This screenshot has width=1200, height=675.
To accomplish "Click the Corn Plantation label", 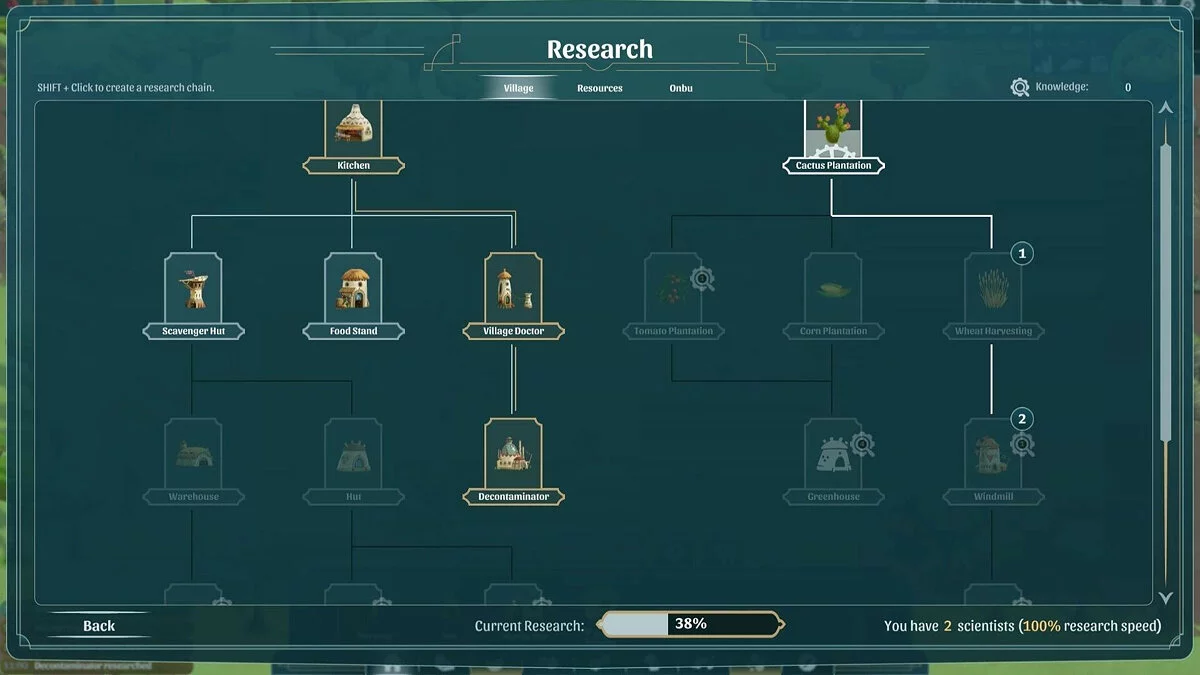I will point(833,331).
